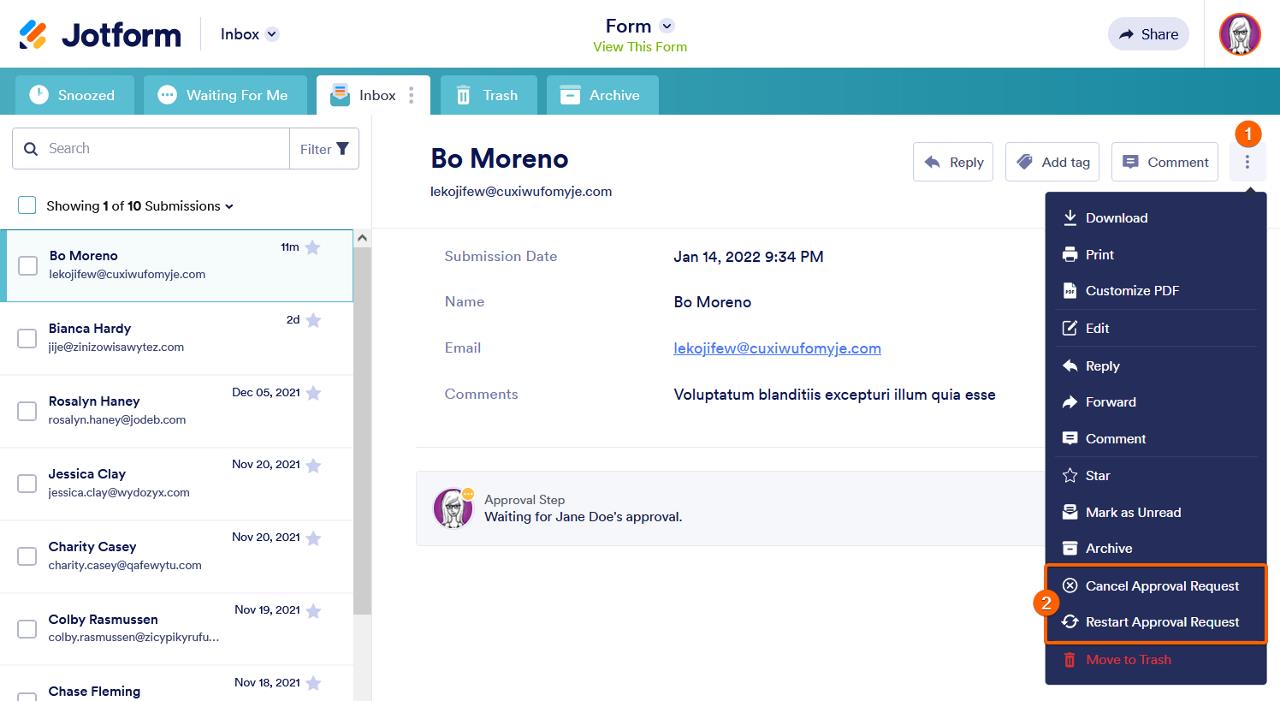The width and height of the screenshot is (1280, 701).
Task: Click the Archive tab box icon
Action: tap(570, 95)
